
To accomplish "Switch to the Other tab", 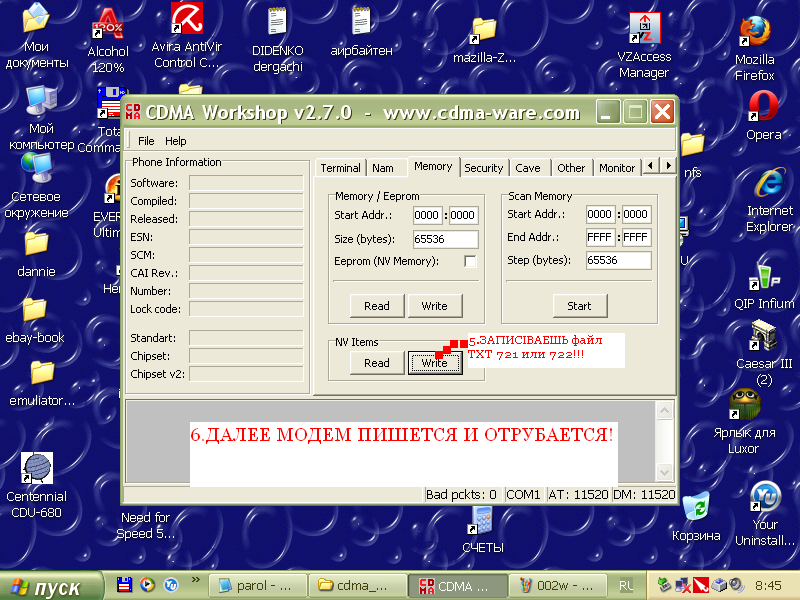I will coord(571,168).
